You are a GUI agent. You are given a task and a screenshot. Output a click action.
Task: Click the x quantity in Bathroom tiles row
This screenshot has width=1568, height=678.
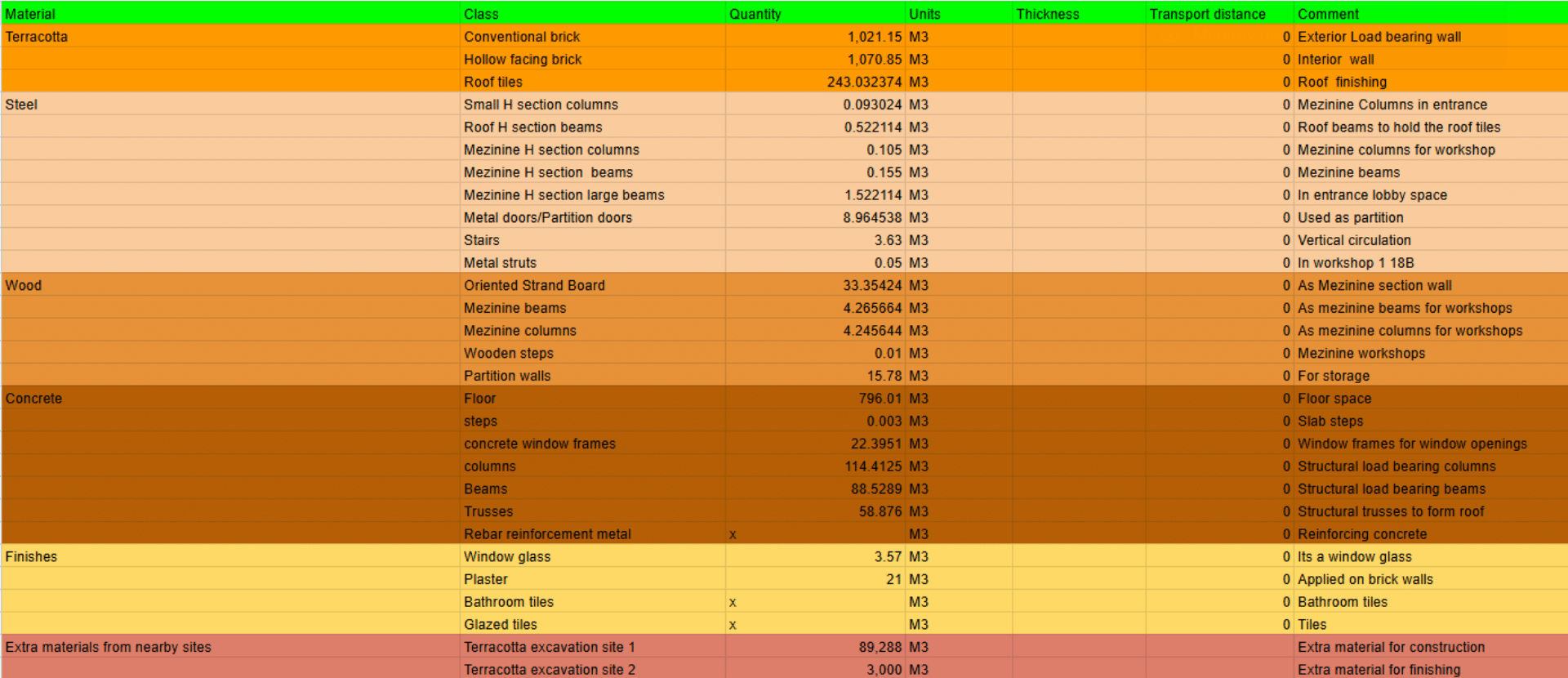tap(815, 602)
